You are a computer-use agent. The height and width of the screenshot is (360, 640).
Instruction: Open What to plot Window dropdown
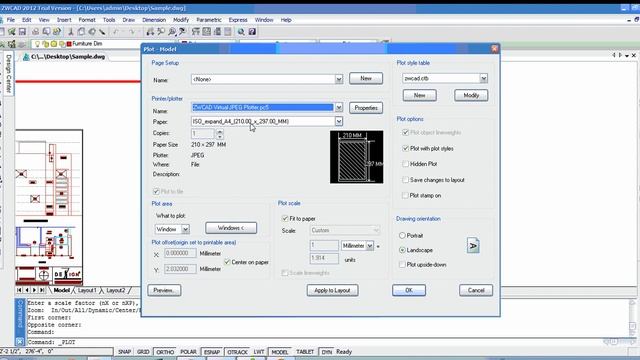(185, 229)
